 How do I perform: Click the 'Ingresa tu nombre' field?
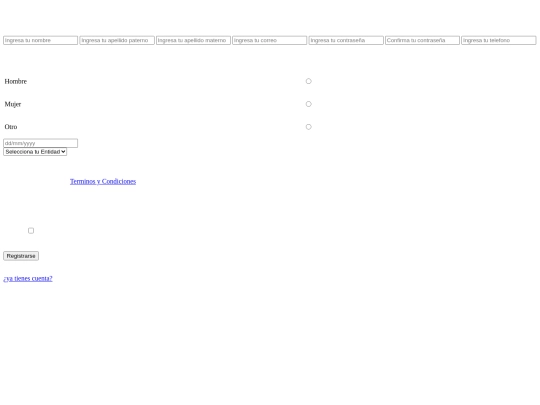click(41, 40)
